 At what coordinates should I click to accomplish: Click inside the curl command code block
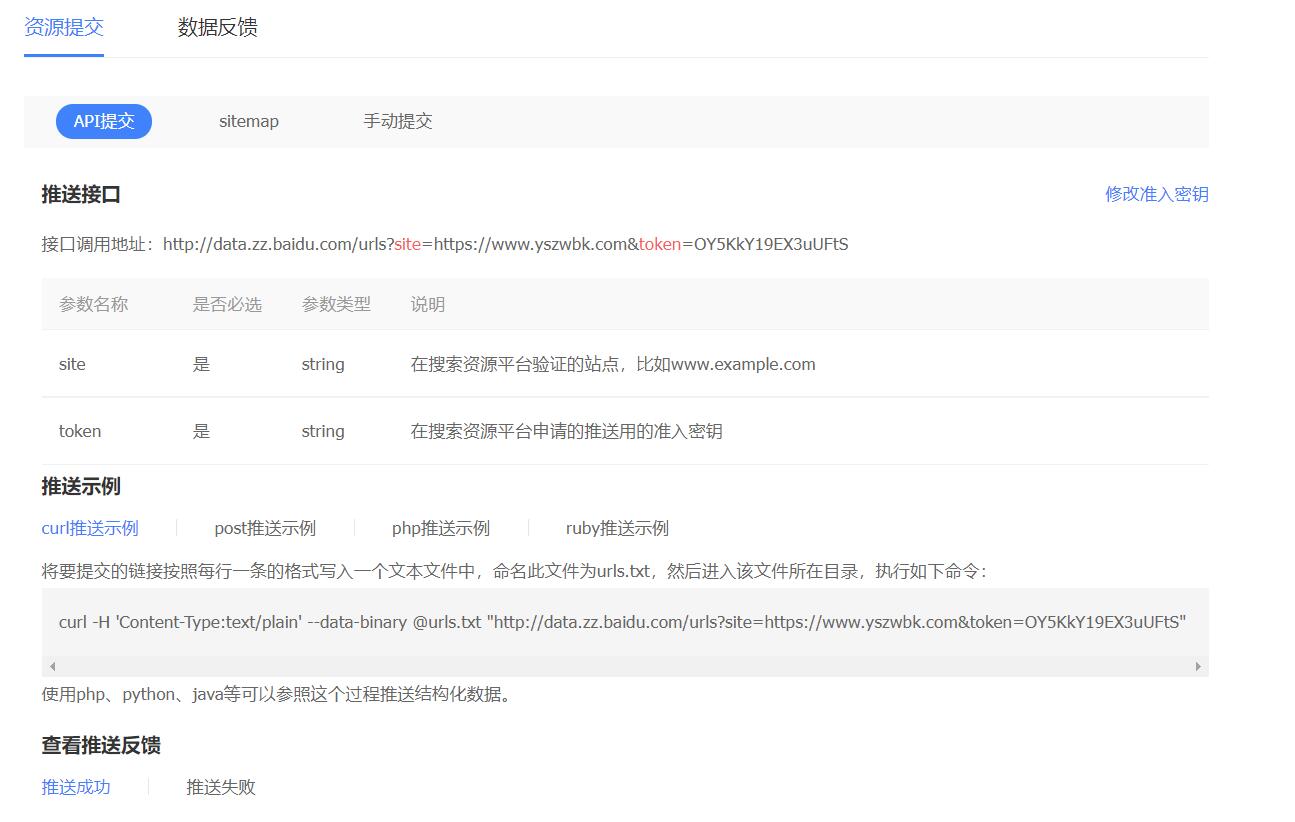[622, 622]
